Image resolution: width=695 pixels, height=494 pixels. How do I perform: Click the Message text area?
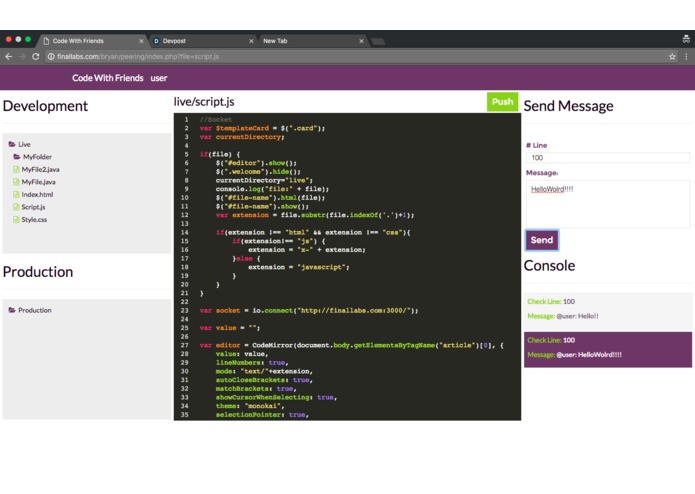point(608,204)
